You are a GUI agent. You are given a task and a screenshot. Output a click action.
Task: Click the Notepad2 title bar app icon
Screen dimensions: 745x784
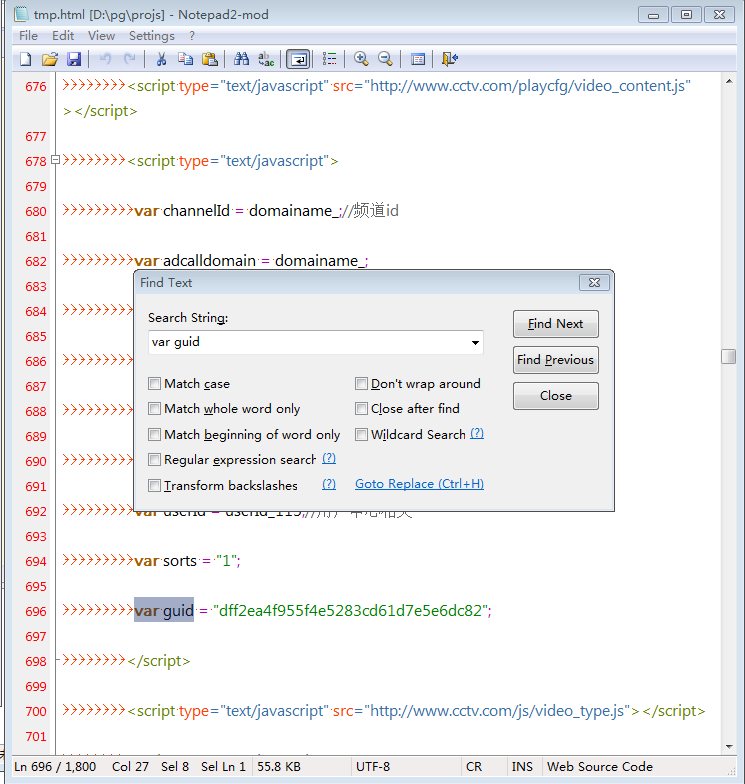click(x=21, y=14)
